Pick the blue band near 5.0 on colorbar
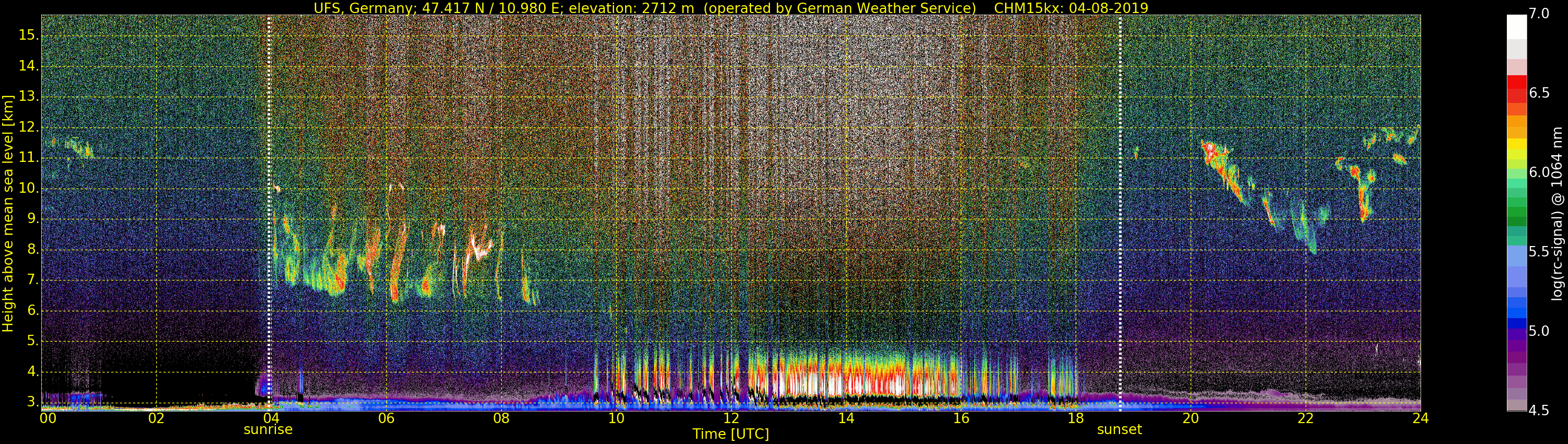This screenshot has width=1568, height=444. click(x=1516, y=323)
